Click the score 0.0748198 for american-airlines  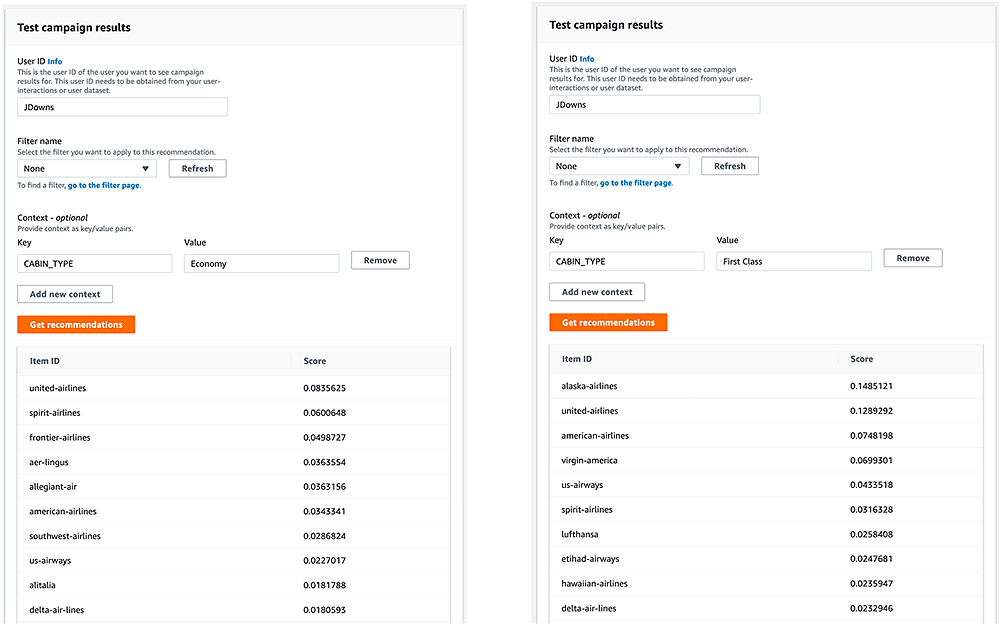[871, 436]
